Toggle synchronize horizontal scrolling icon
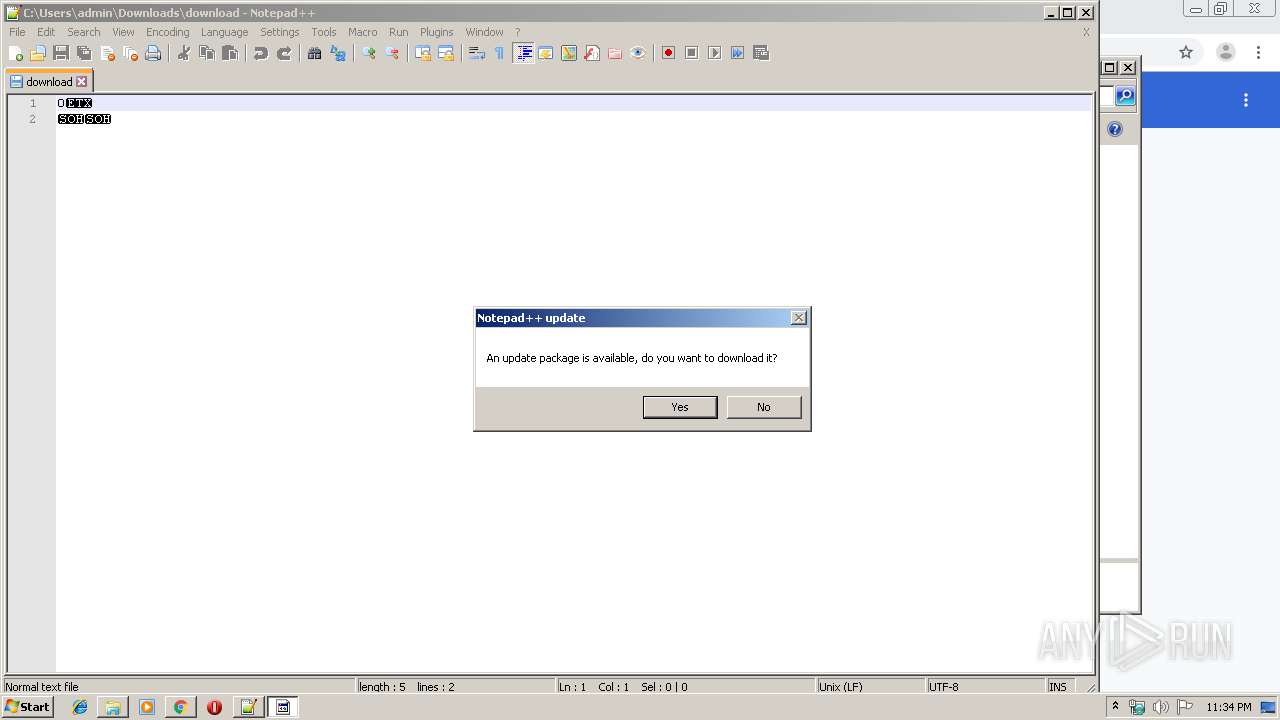This screenshot has height=720, width=1280. tap(446, 53)
